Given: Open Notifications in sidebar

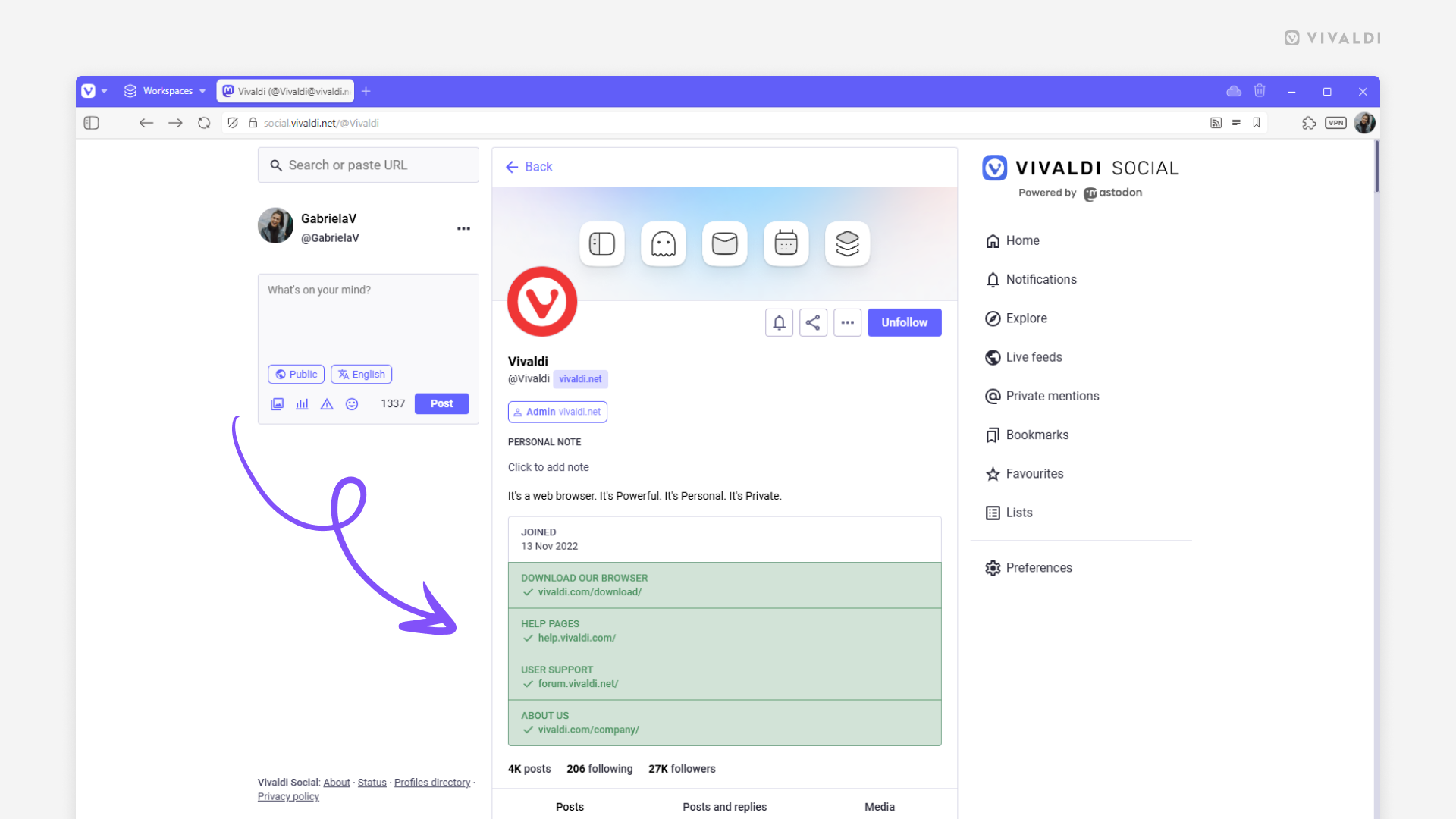Looking at the screenshot, I should coord(1031,280).
